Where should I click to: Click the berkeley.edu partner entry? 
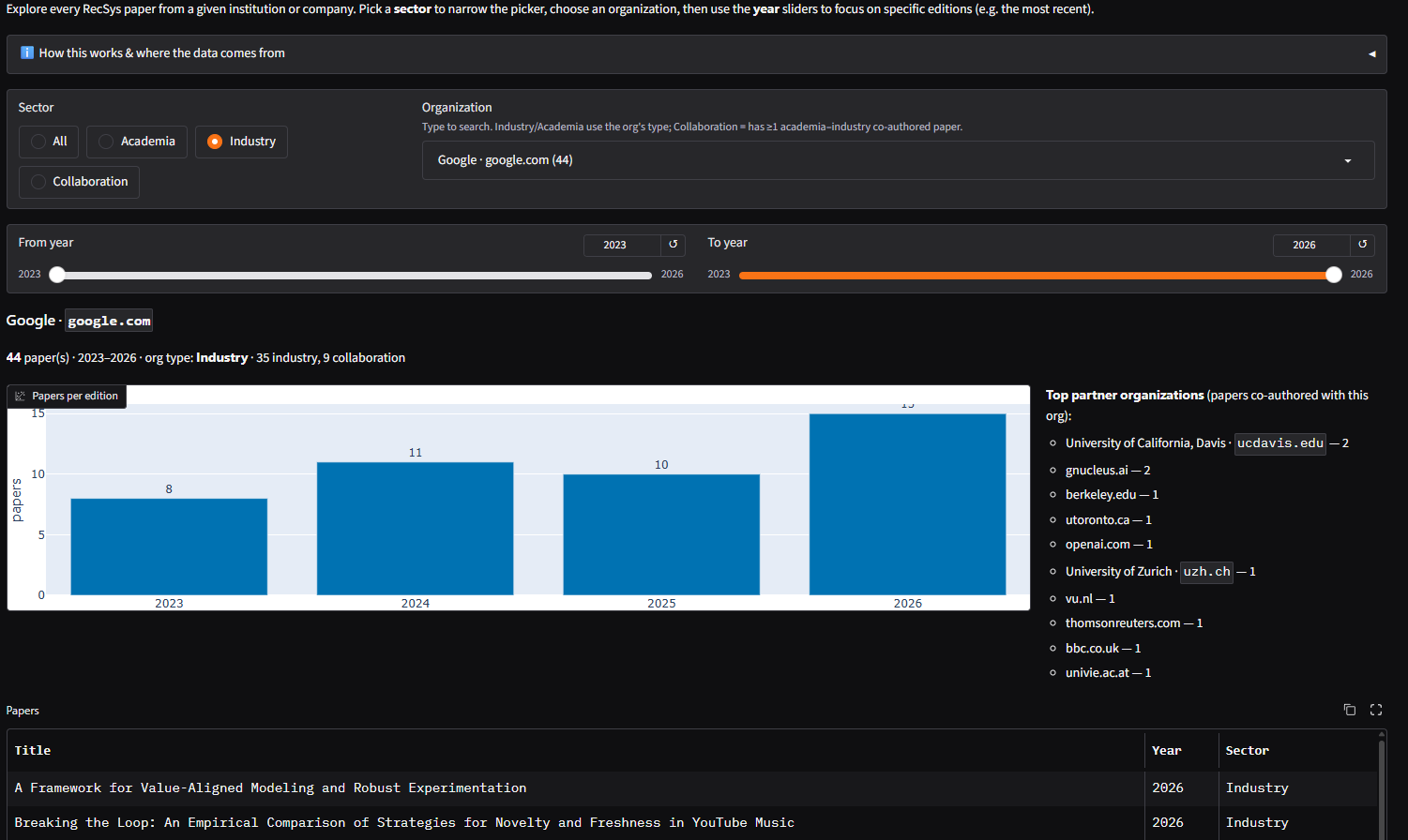(x=1112, y=495)
